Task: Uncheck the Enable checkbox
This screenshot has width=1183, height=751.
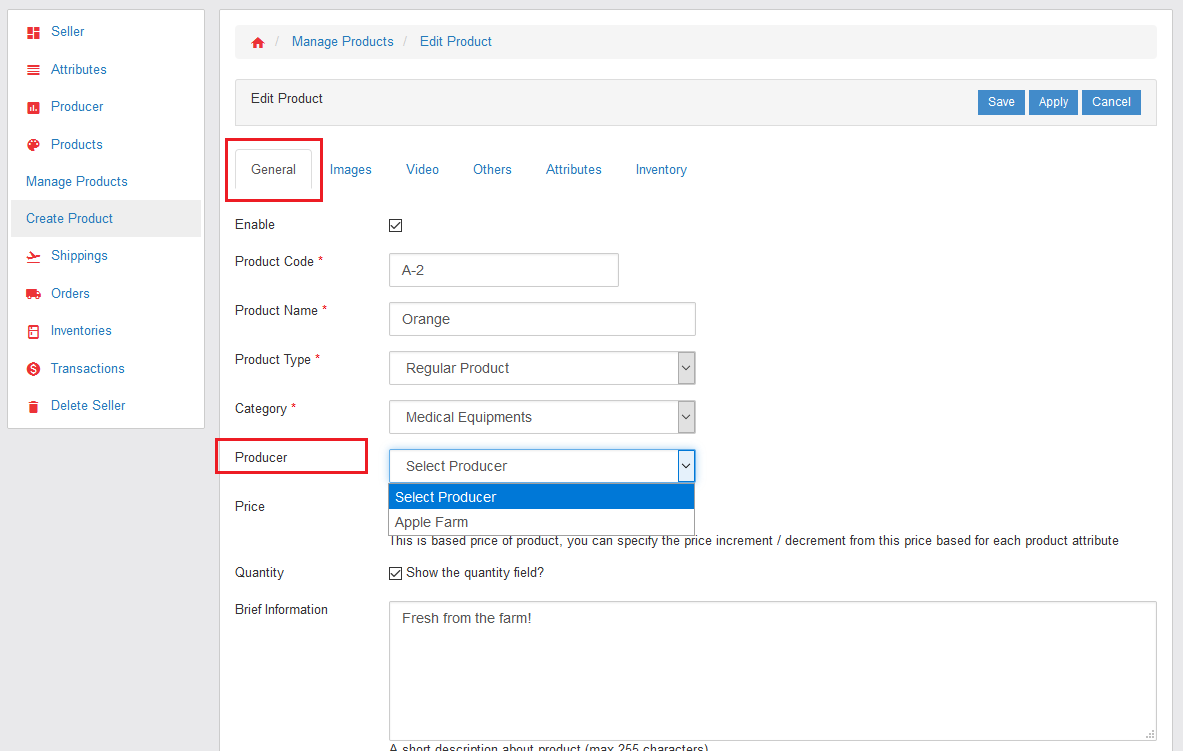Action: pyautogui.click(x=395, y=226)
